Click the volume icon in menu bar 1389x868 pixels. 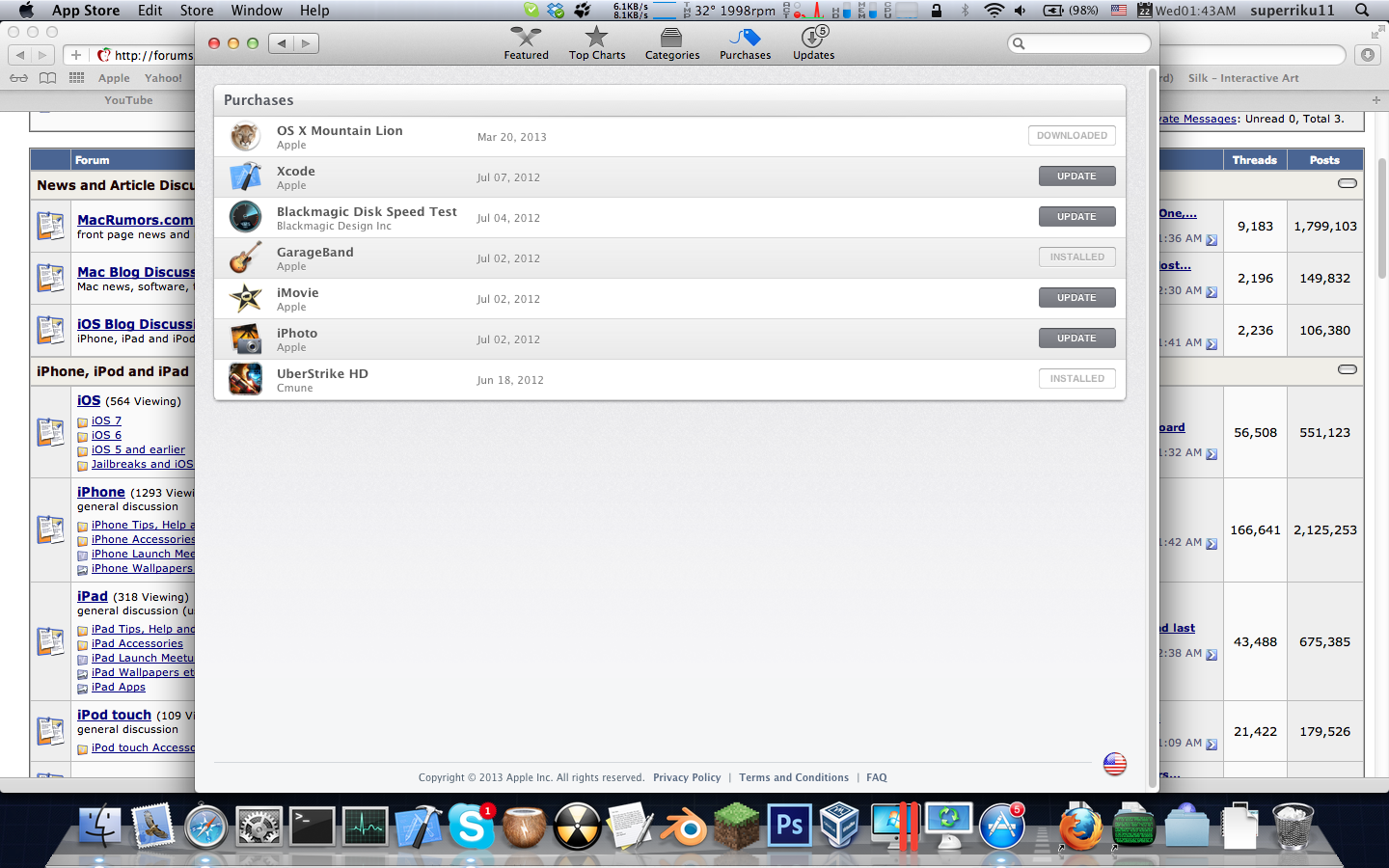click(x=1021, y=11)
